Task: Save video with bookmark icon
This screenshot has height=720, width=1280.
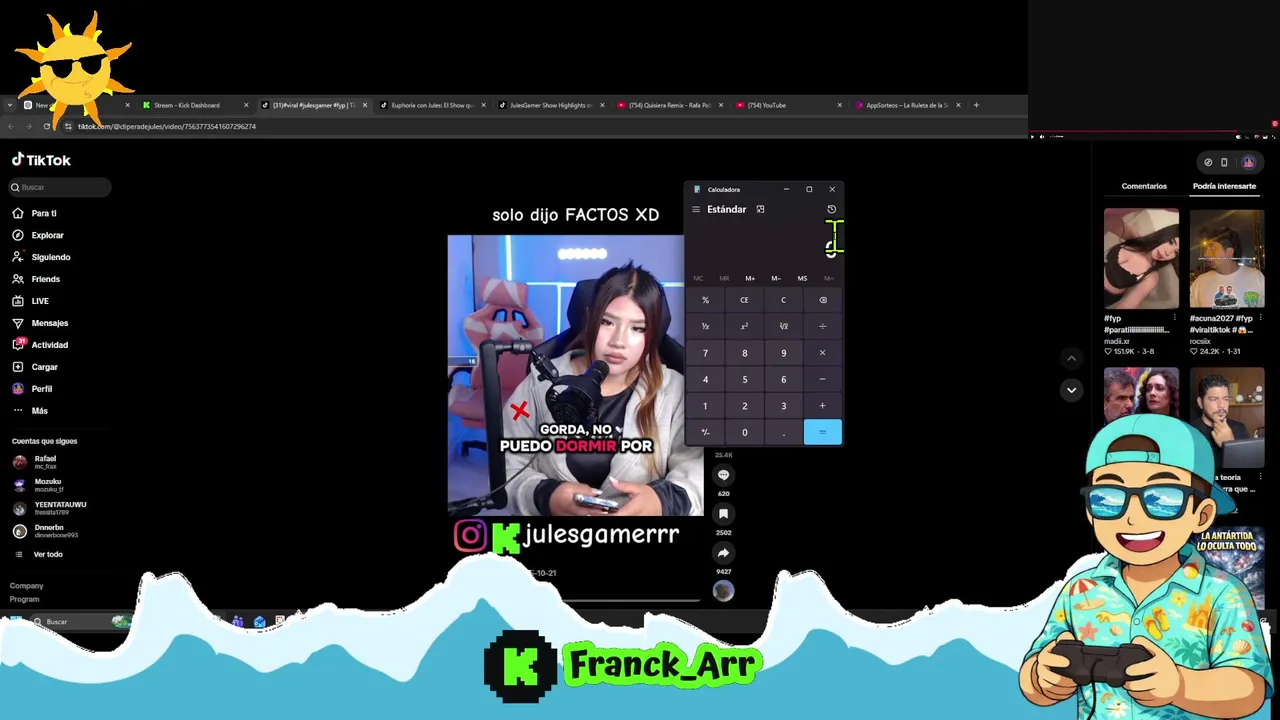Action: (723, 514)
